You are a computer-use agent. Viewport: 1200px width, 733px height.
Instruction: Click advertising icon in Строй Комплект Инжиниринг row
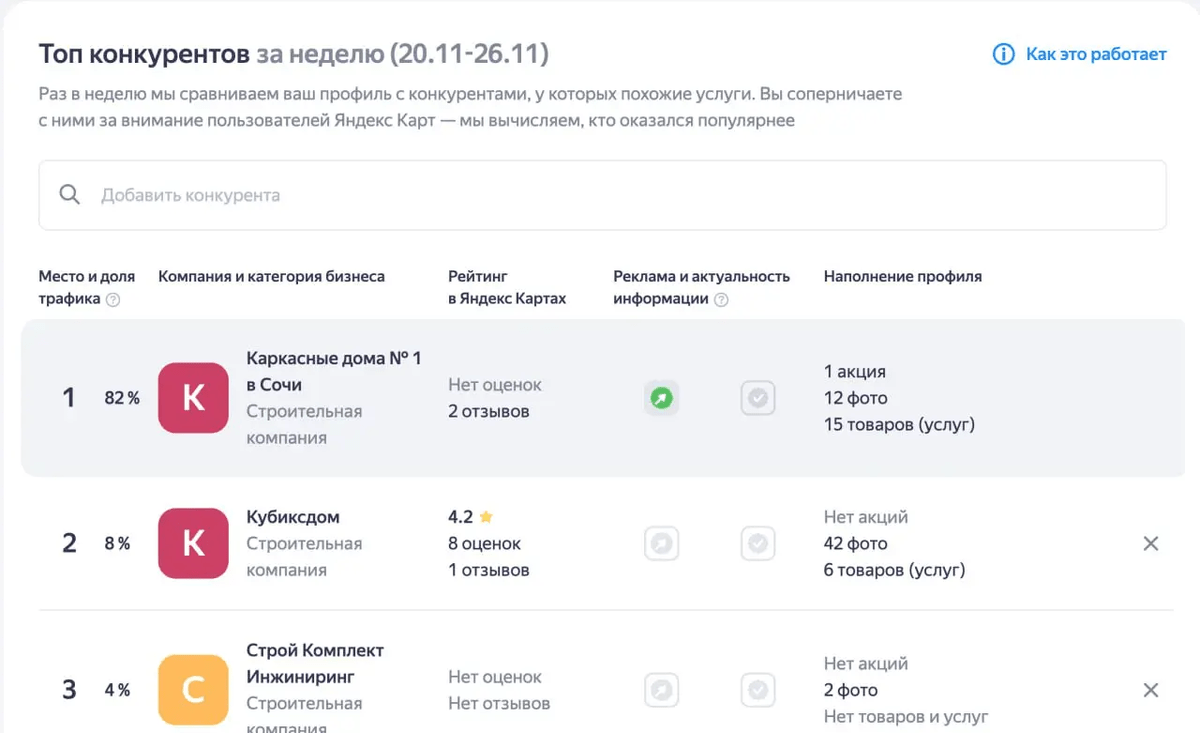[661, 690]
